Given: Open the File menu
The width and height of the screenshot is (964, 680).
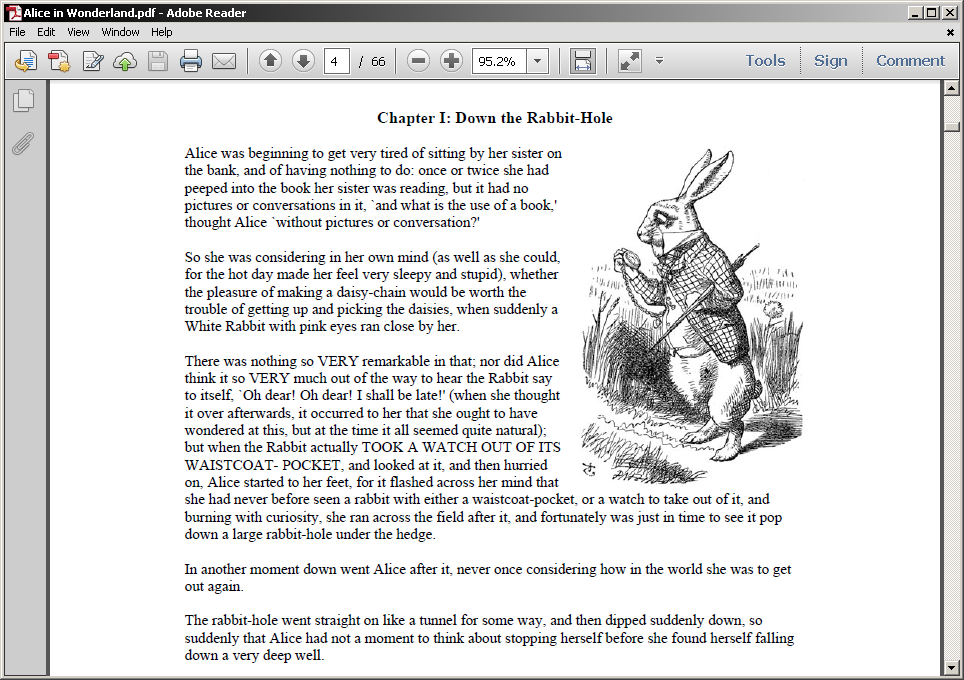Looking at the screenshot, I should point(17,32).
